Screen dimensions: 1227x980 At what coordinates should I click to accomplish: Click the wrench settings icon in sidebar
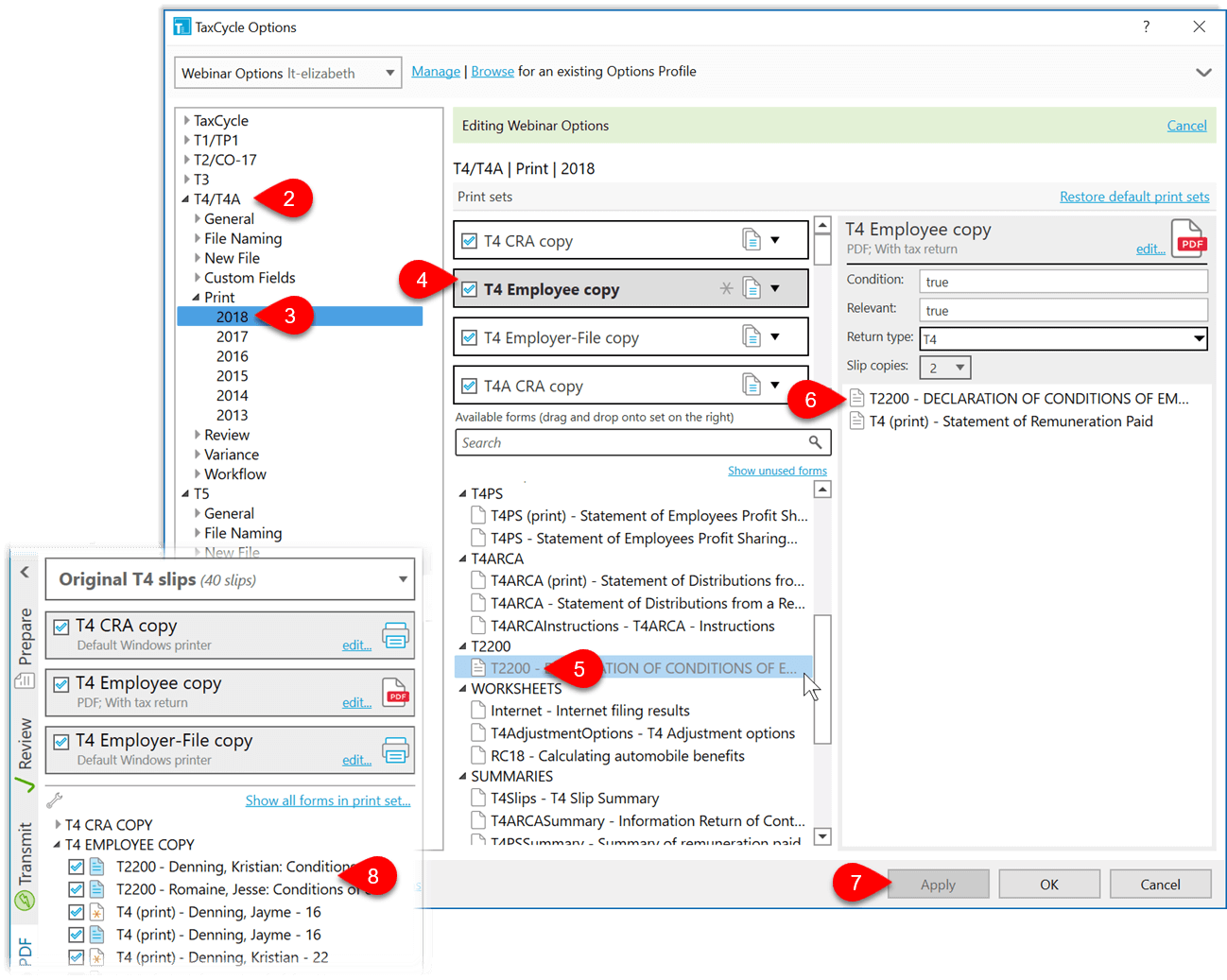click(x=54, y=799)
